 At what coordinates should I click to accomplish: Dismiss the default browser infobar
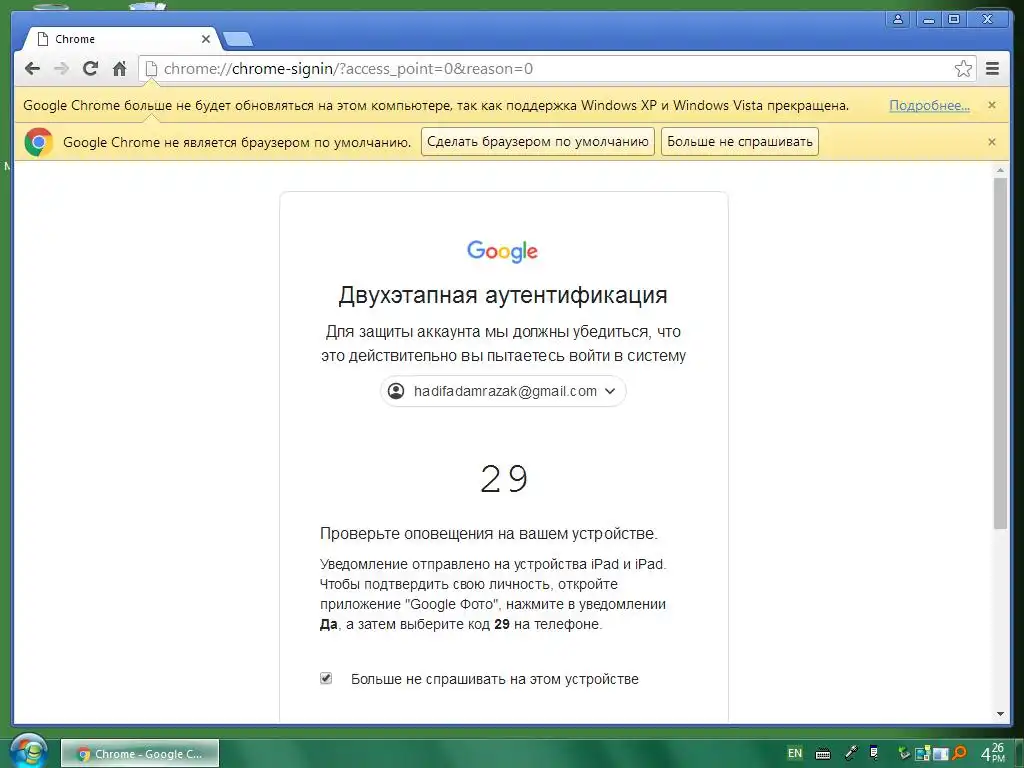[992, 142]
